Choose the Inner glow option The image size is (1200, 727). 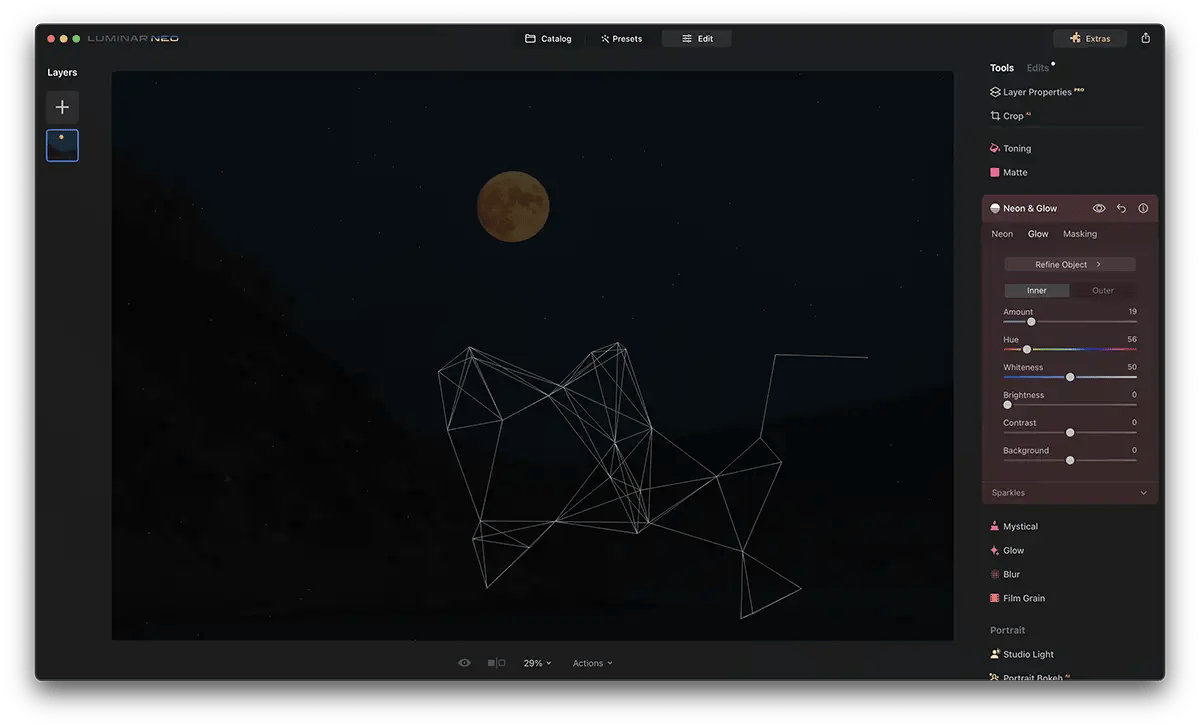coord(1037,291)
